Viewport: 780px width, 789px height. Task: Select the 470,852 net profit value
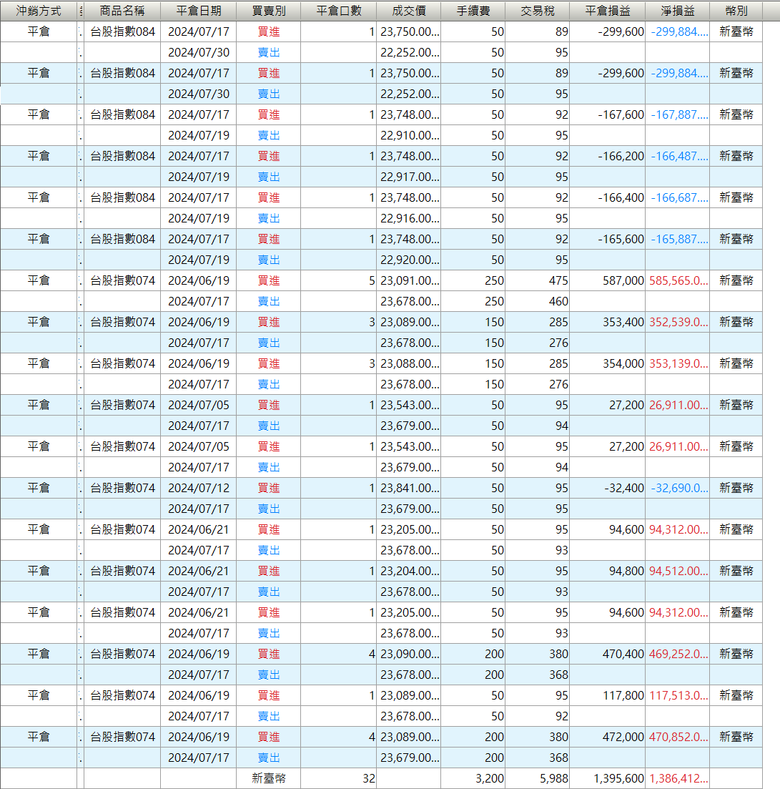(x=678, y=737)
